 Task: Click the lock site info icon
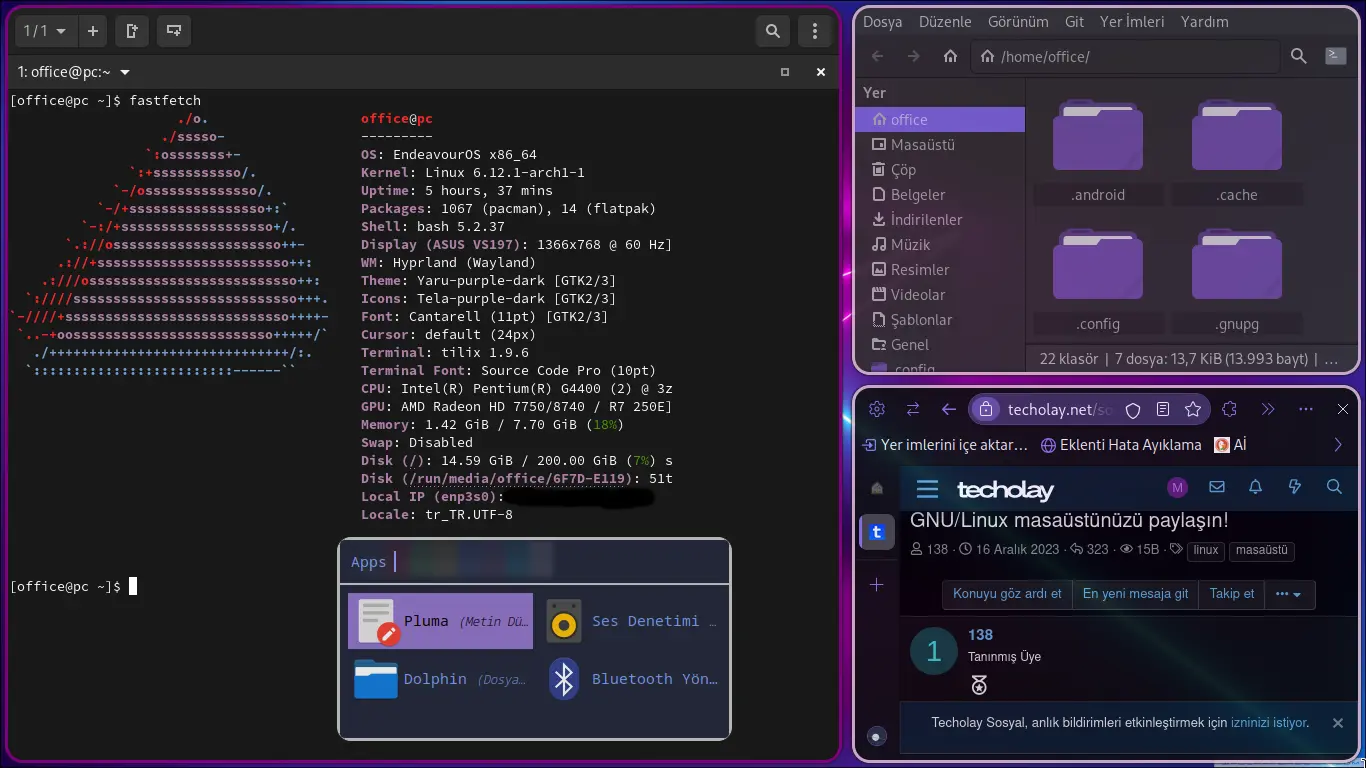click(x=985, y=409)
